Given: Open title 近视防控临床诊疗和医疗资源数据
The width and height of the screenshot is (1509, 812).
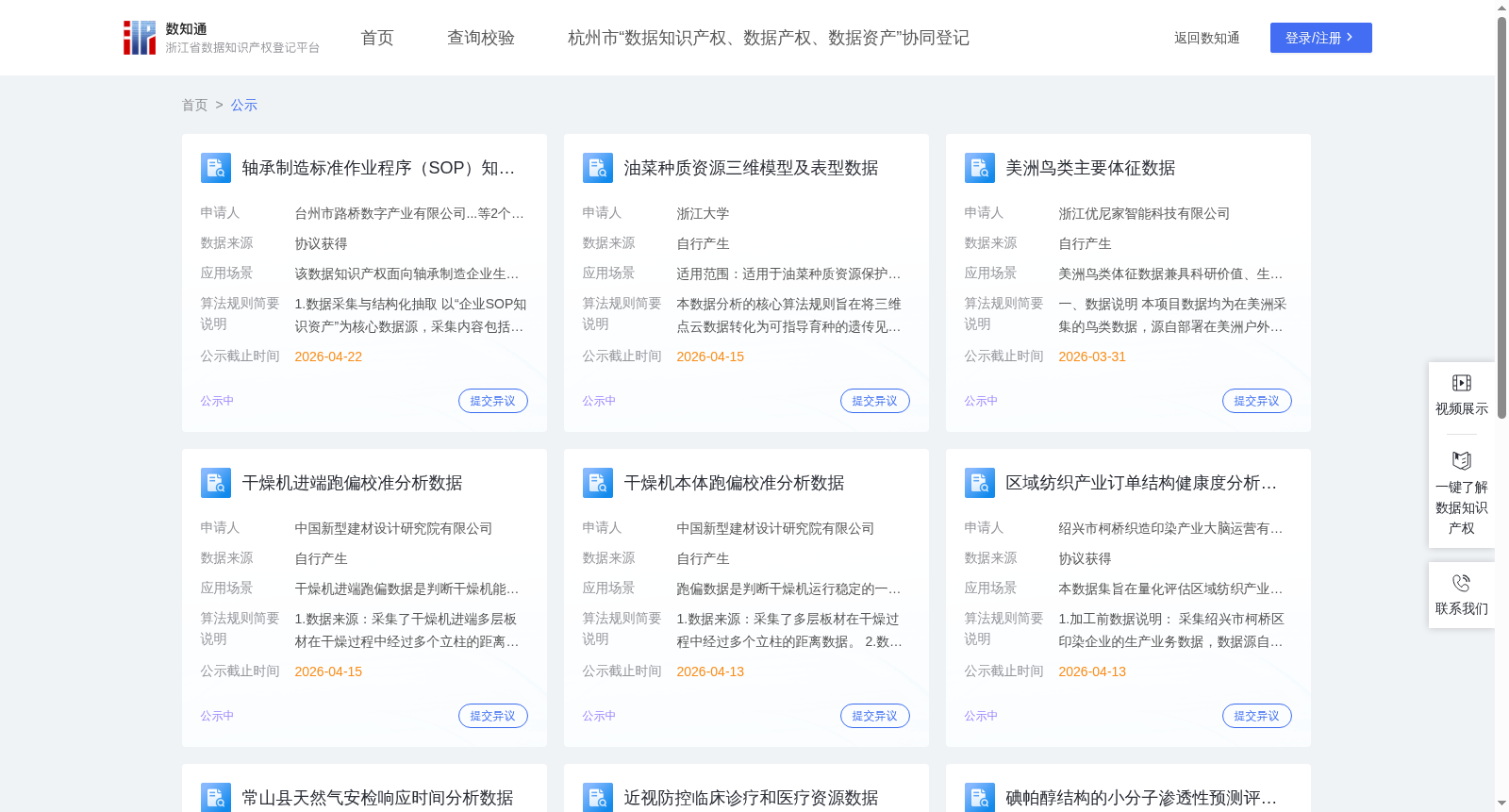Looking at the screenshot, I should (751, 798).
